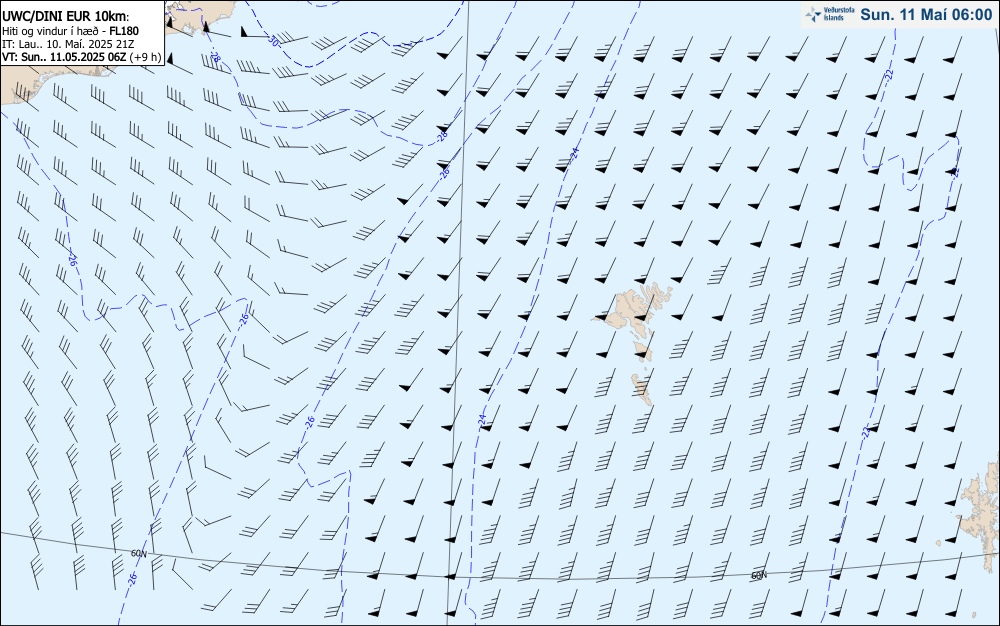Click the 'IT: Lau.. 10. Maí. 2025 21Z' line
Screen dimensions: 1000x626
click(x=68, y=44)
